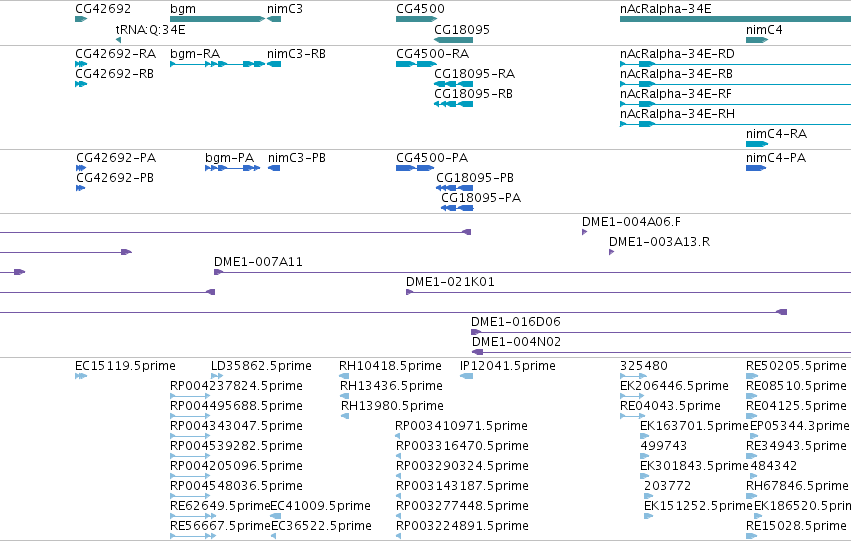Select protein nimC3-PB
The height and width of the screenshot is (541, 851).
point(297,158)
